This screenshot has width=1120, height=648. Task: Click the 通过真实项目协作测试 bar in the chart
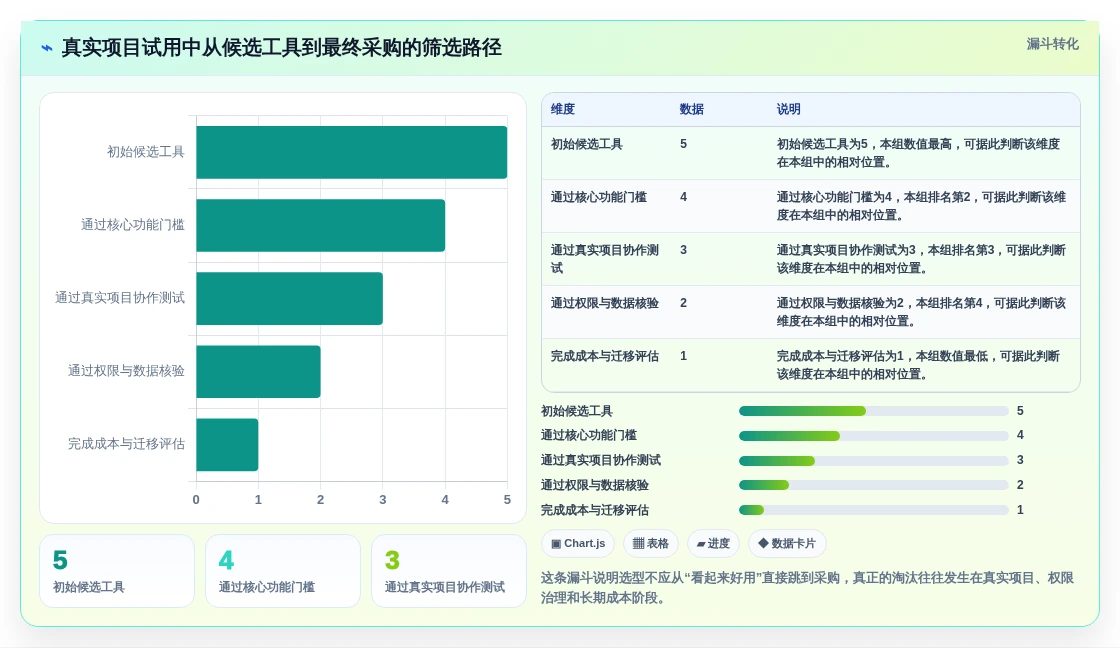point(289,299)
